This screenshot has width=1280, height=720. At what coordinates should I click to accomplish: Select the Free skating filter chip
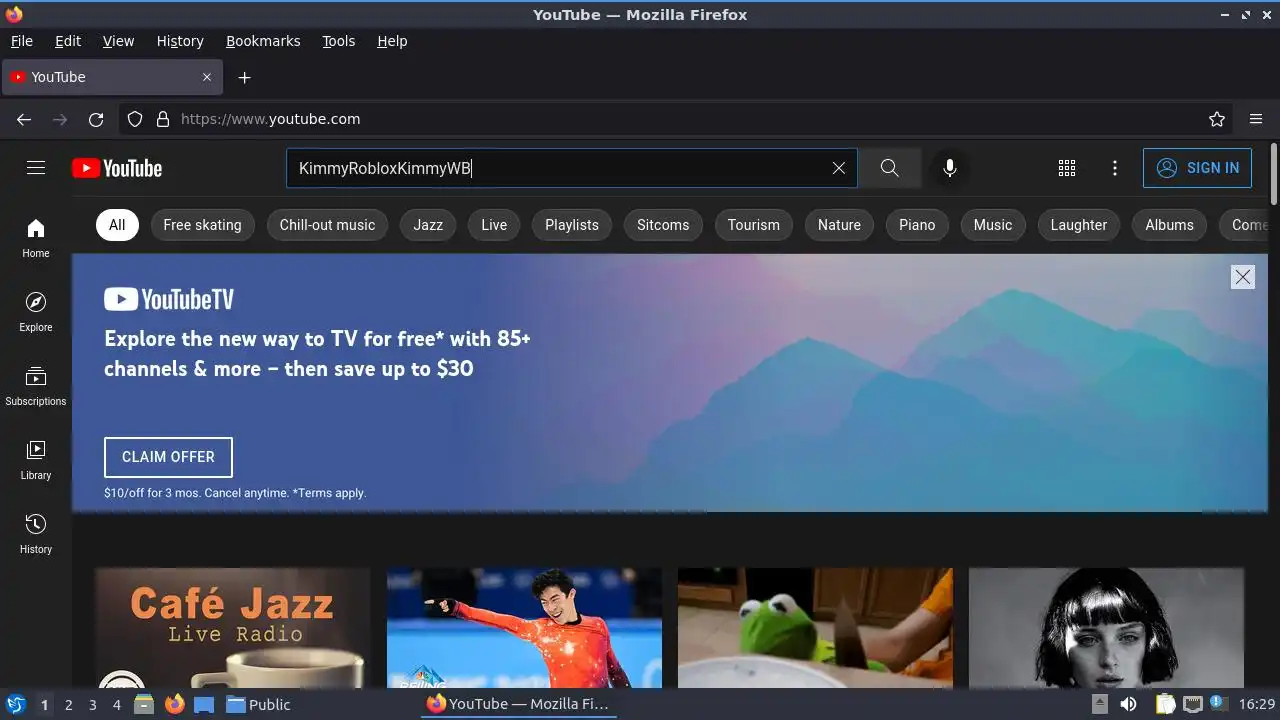pyautogui.click(x=202, y=225)
